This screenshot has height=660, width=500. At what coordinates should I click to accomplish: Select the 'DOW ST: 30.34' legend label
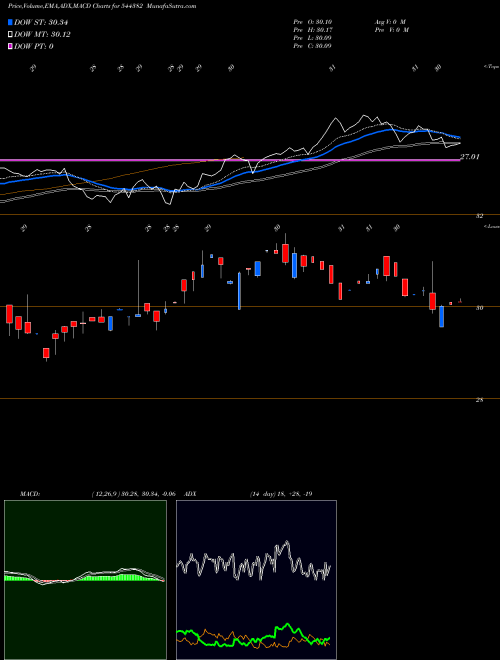pyautogui.click(x=41, y=22)
